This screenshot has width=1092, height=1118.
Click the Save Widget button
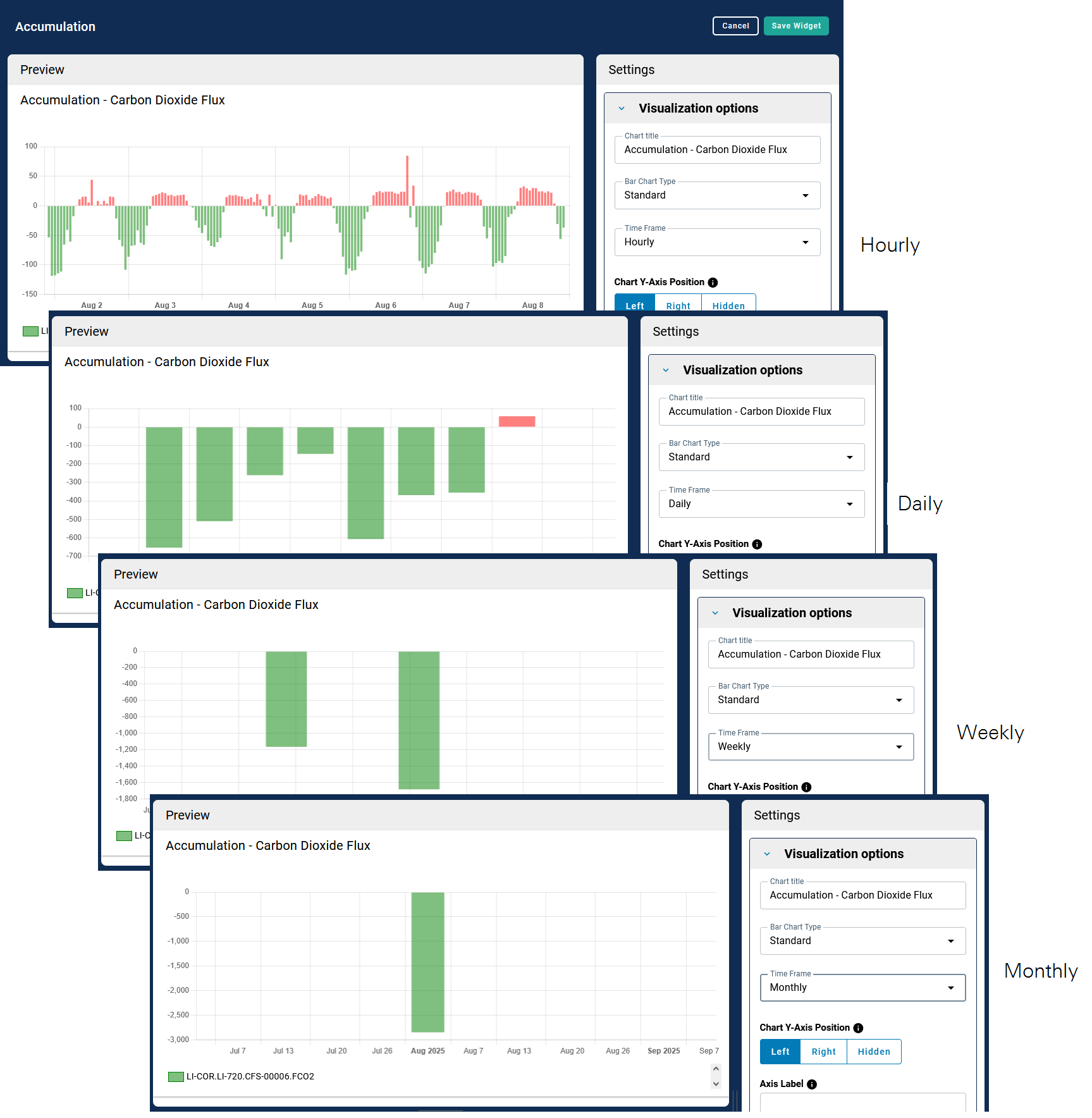pos(796,26)
